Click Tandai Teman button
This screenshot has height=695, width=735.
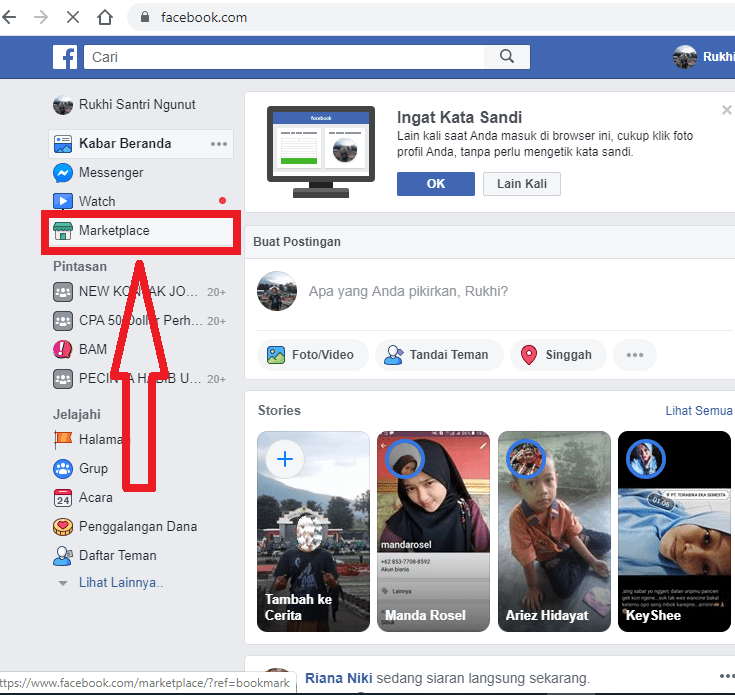pyautogui.click(x=439, y=355)
